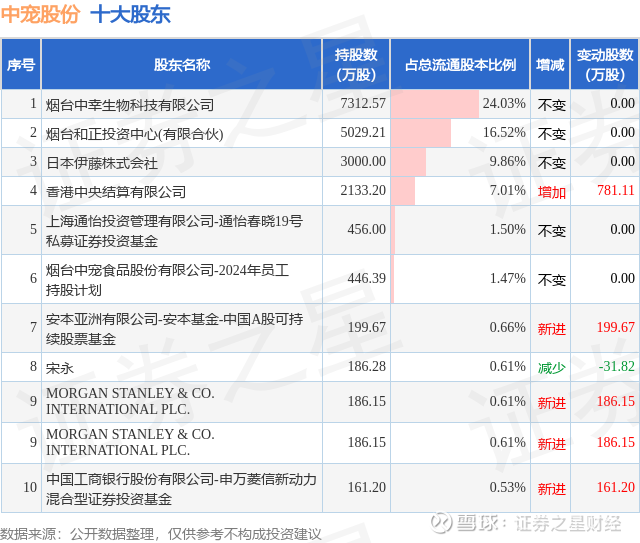
Task: Click the red change value 161.20
Action: click(x=616, y=487)
